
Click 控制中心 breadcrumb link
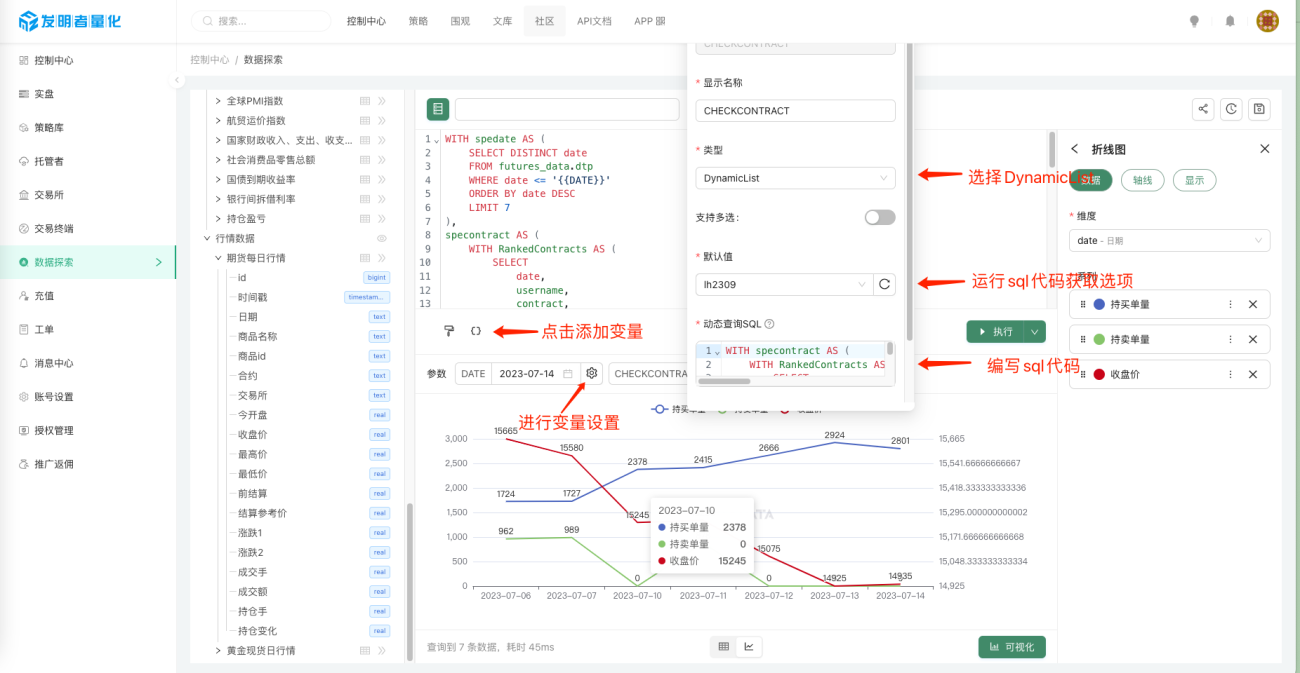tap(210, 60)
